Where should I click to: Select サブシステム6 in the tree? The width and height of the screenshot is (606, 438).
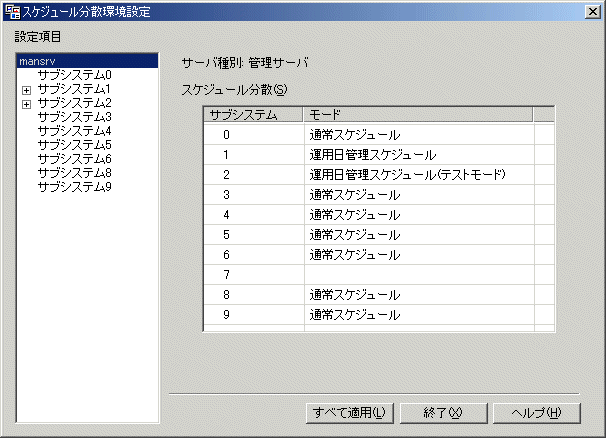[x=75, y=158]
